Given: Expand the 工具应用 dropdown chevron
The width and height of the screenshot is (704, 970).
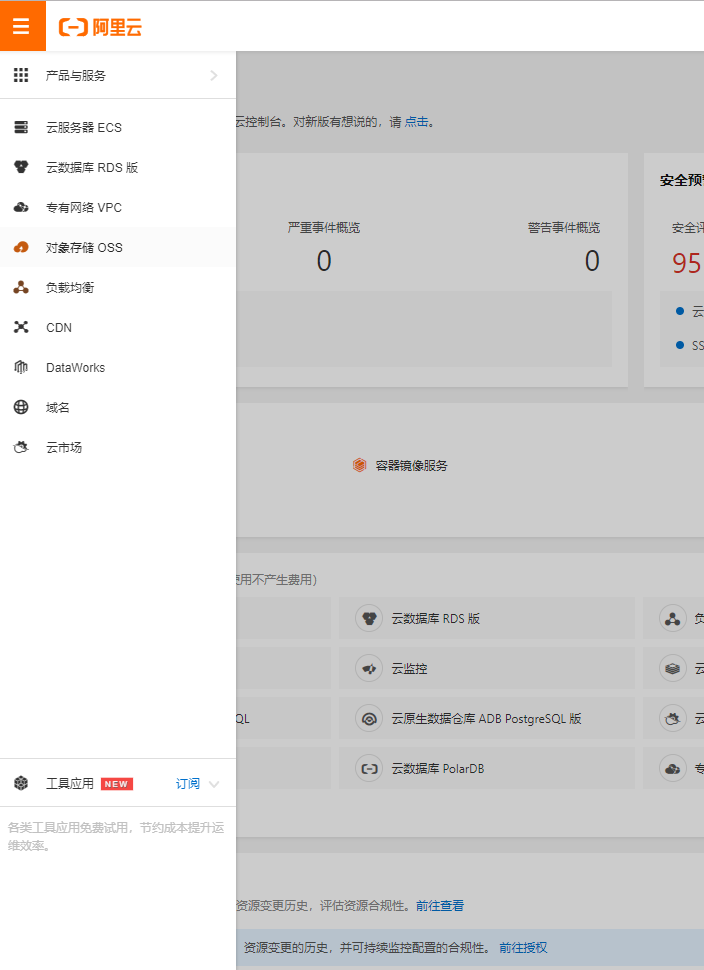Looking at the screenshot, I should [214, 784].
